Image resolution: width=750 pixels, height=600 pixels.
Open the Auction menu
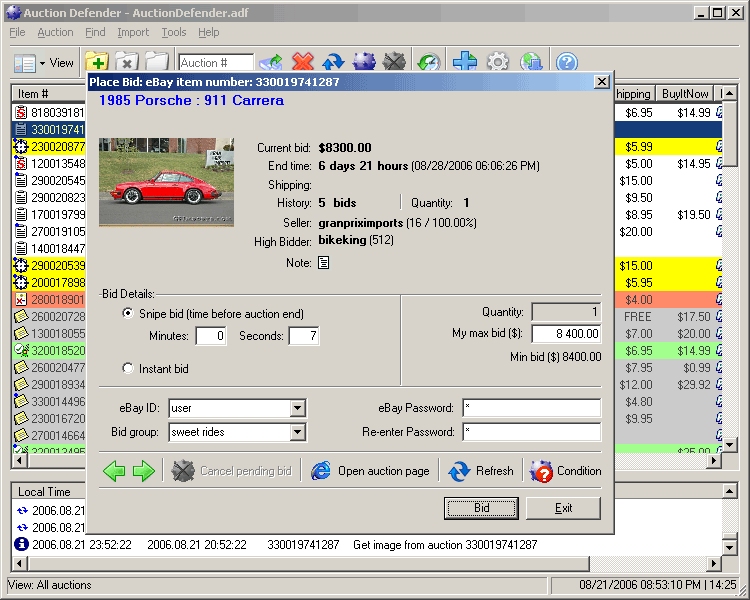tap(55, 32)
